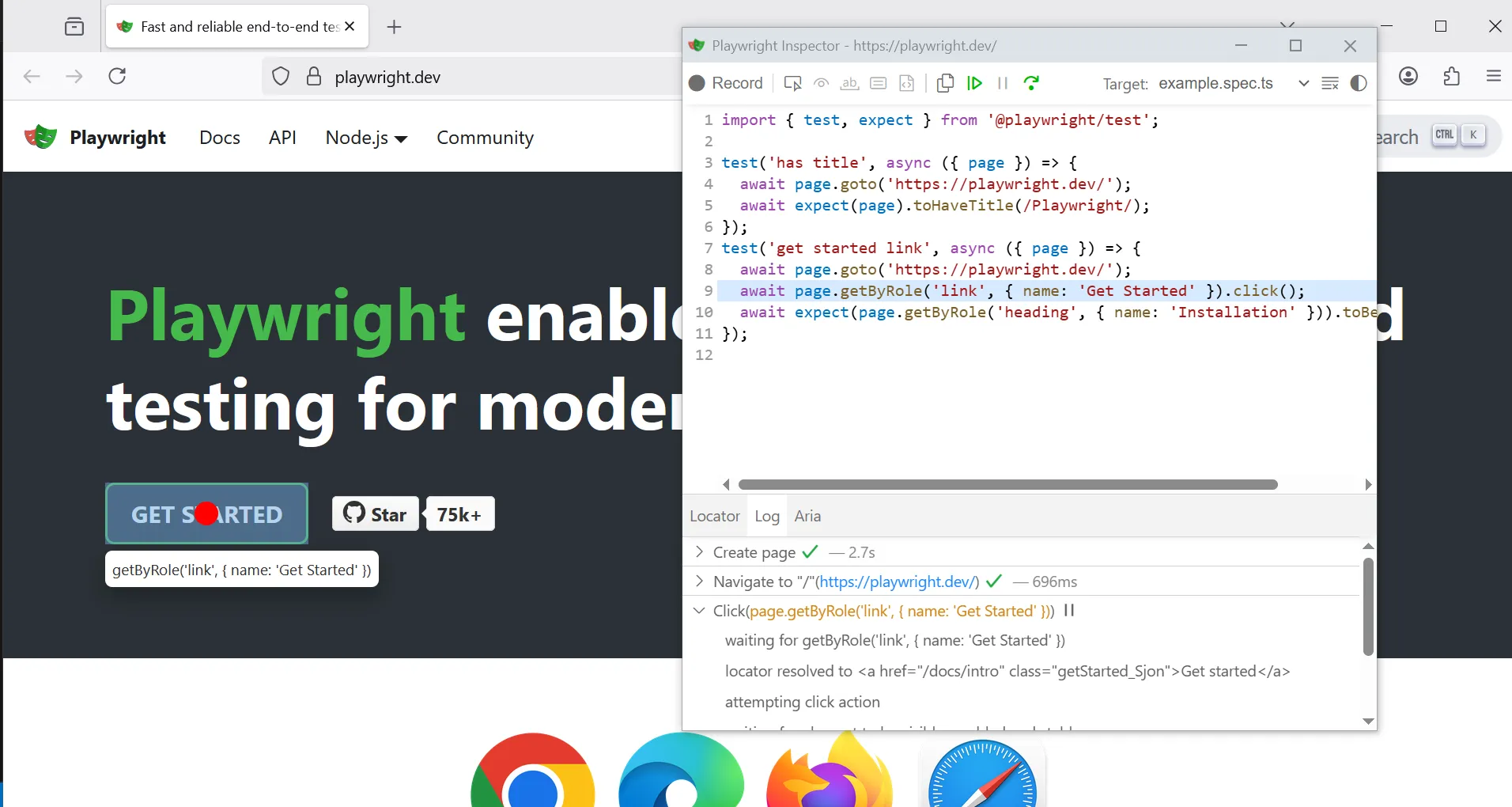
Task: Click the Playwright logo home link
Action: tap(95, 137)
